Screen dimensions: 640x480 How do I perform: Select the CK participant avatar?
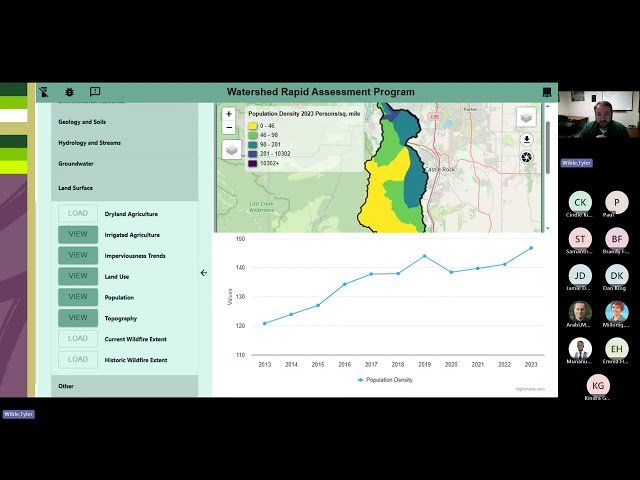580,202
